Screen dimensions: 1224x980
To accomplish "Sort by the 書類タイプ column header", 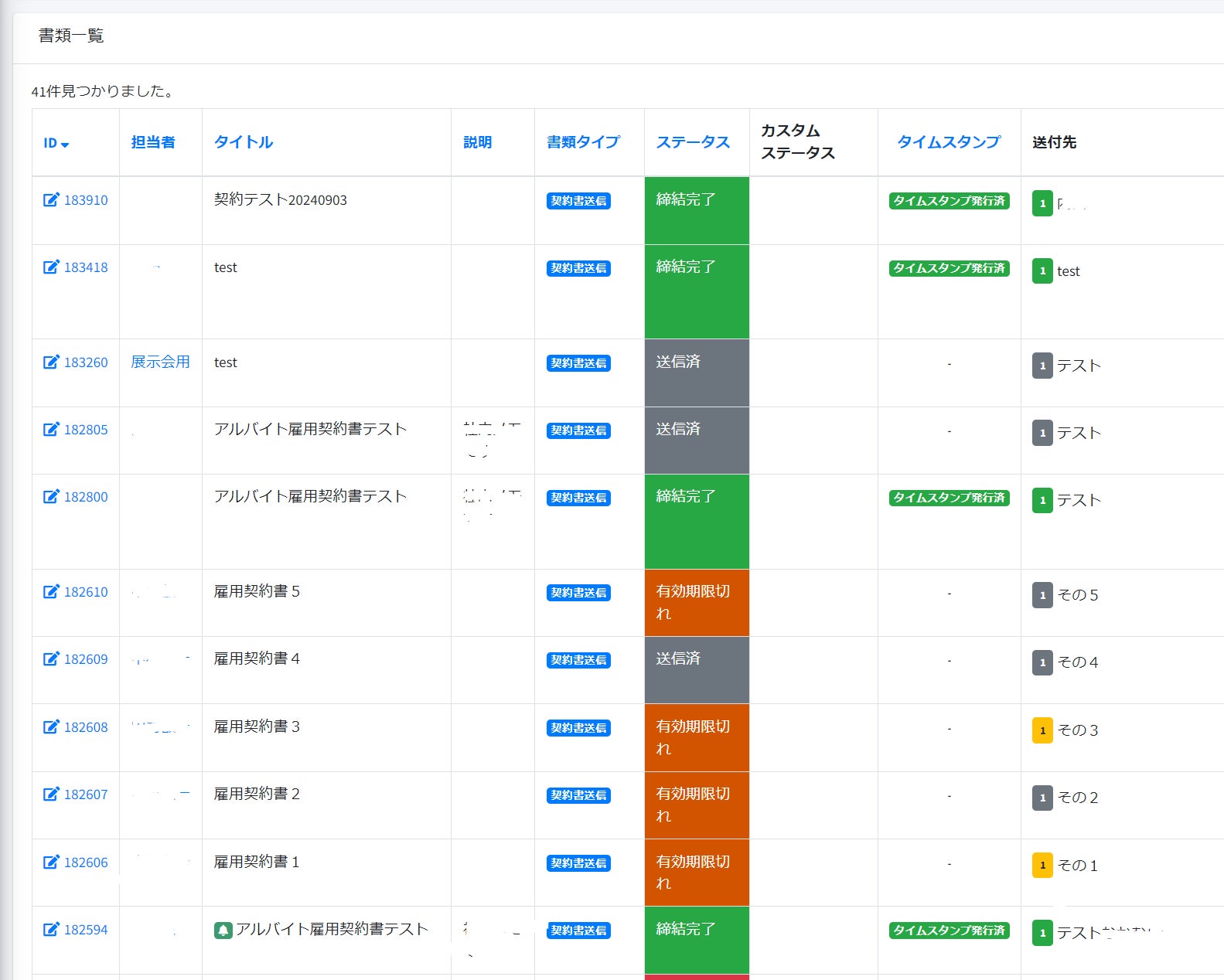I will [x=584, y=142].
